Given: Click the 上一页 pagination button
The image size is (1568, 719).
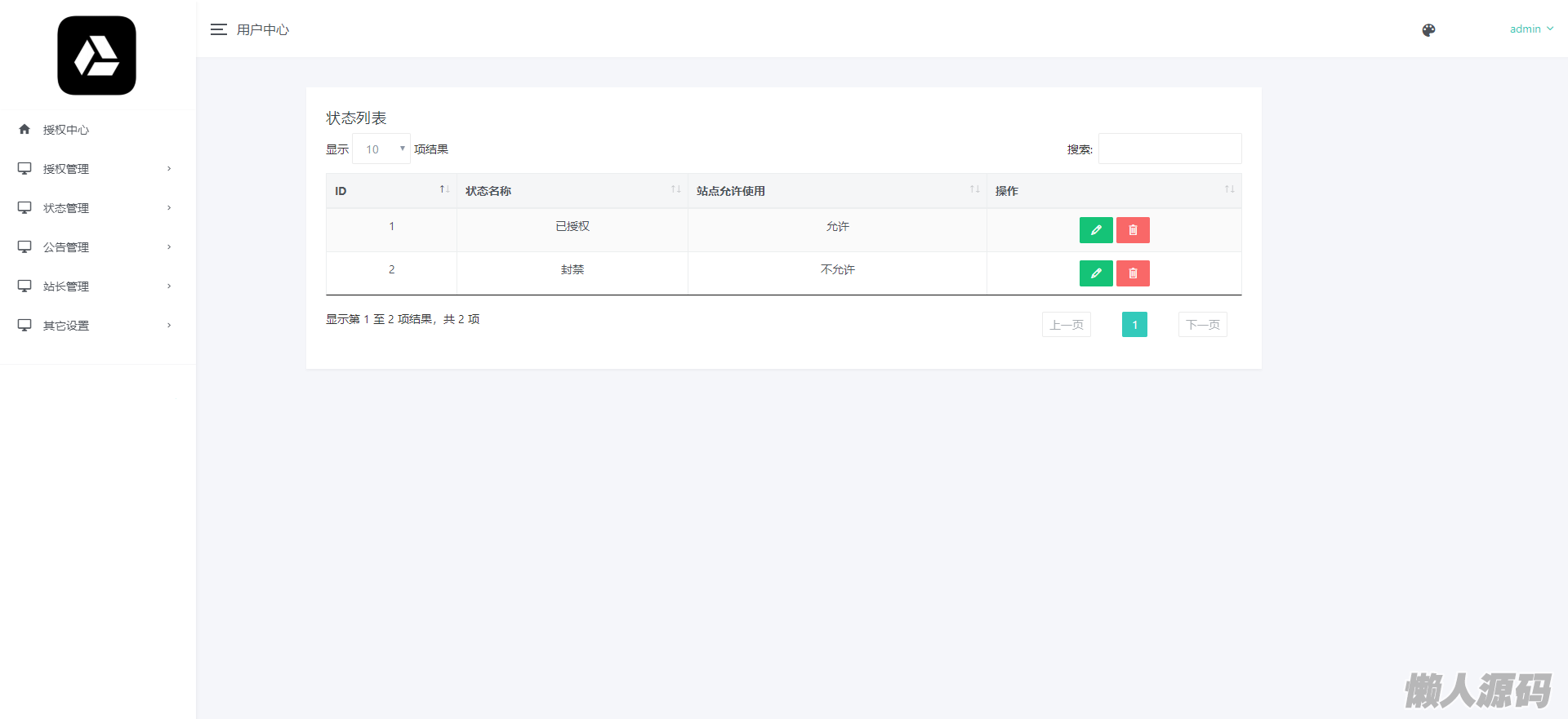Looking at the screenshot, I should pos(1066,325).
